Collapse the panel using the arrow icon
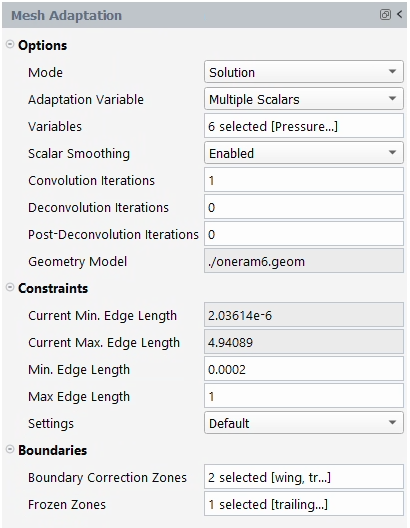 click(x=400, y=14)
